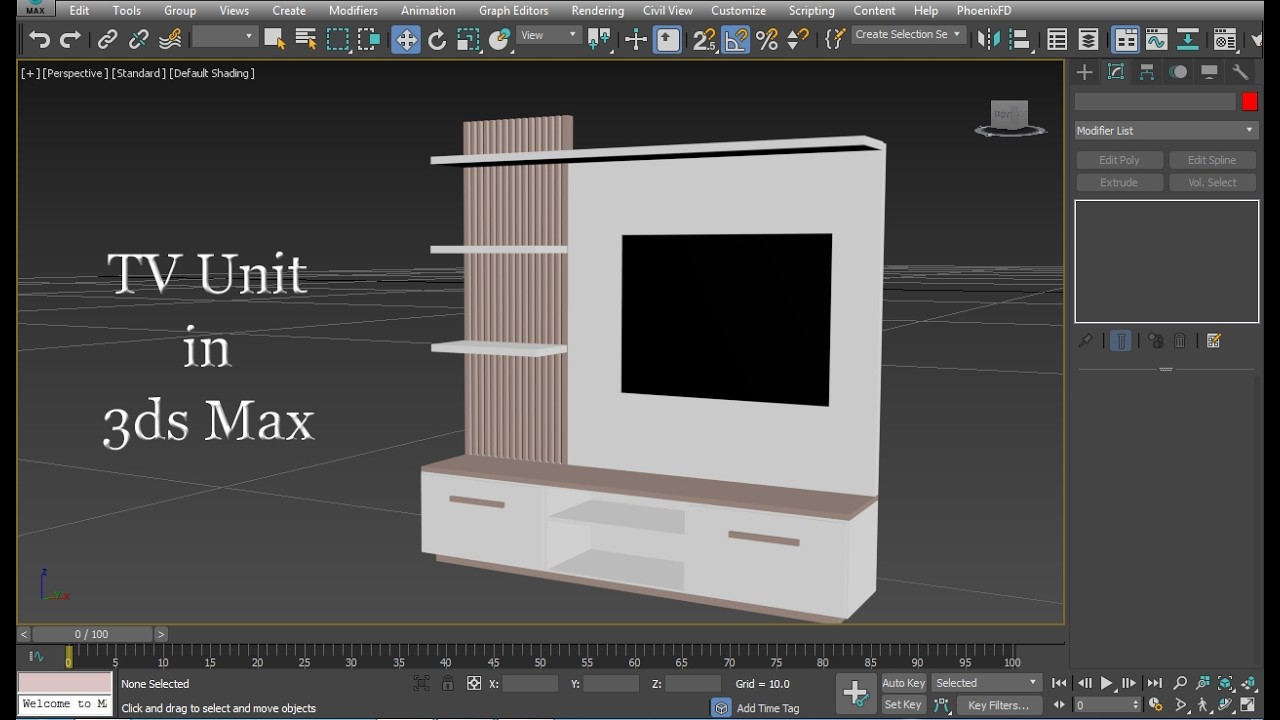
Task: Click the red object color swatch
Action: 1249,102
